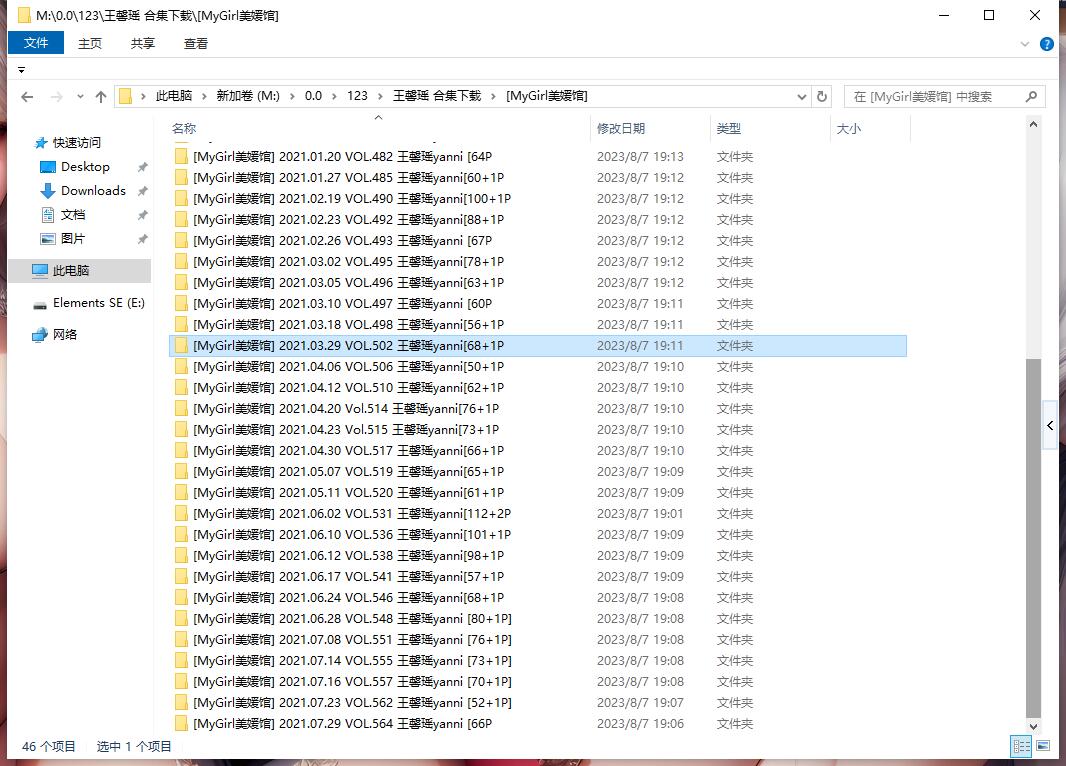
Task: Select 新加卷 (M:) in the breadcrumb
Action: (247, 96)
